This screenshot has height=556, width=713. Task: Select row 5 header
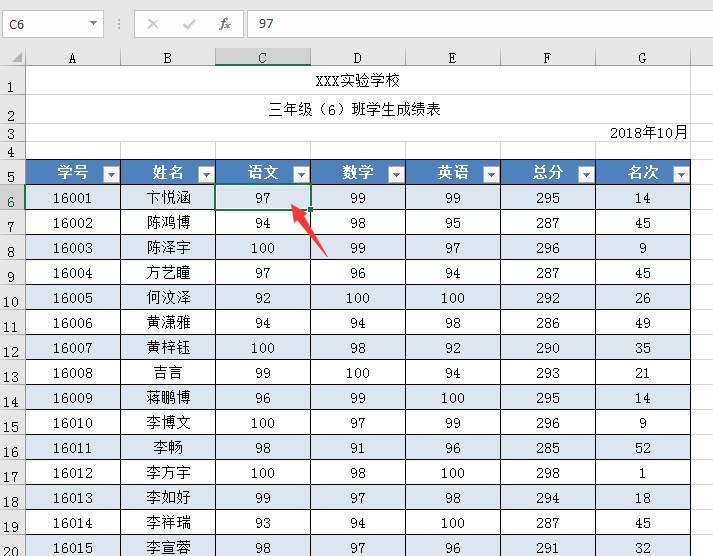[x=12, y=173]
